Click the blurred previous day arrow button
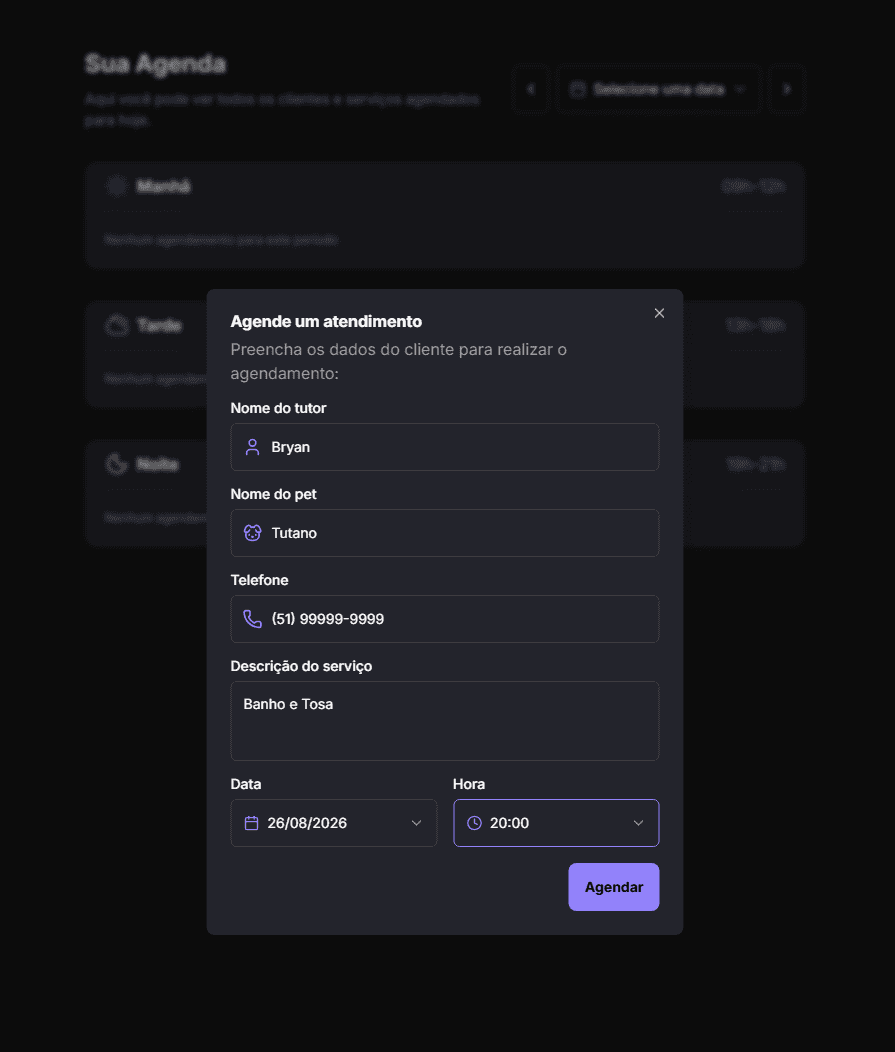Image resolution: width=895 pixels, height=1052 pixels. 531,89
